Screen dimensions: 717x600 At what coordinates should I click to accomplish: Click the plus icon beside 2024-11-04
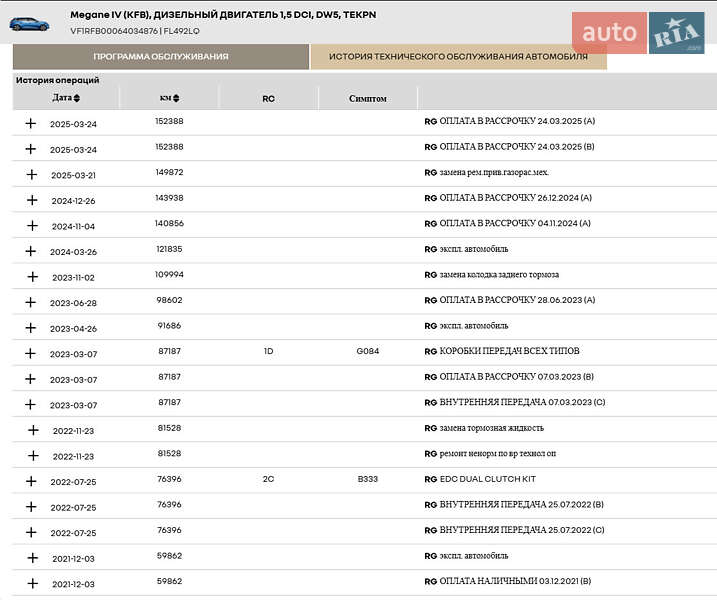tap(31, 225)
